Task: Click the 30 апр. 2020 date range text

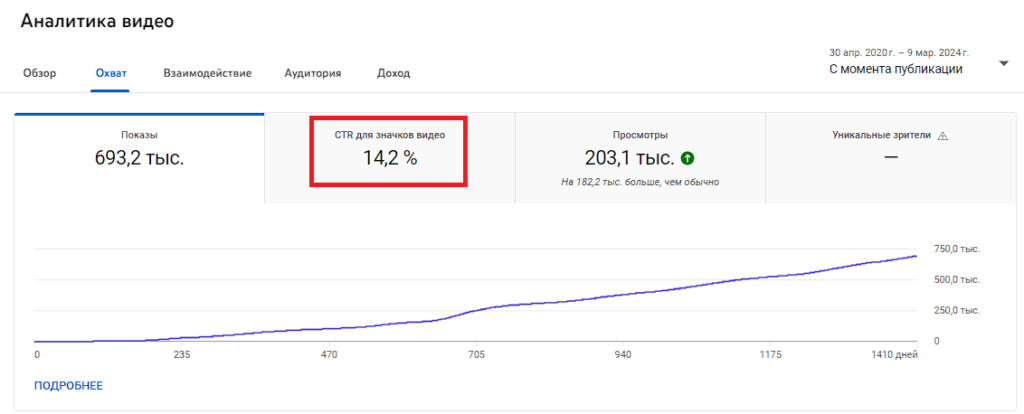Action: (898, 52)
